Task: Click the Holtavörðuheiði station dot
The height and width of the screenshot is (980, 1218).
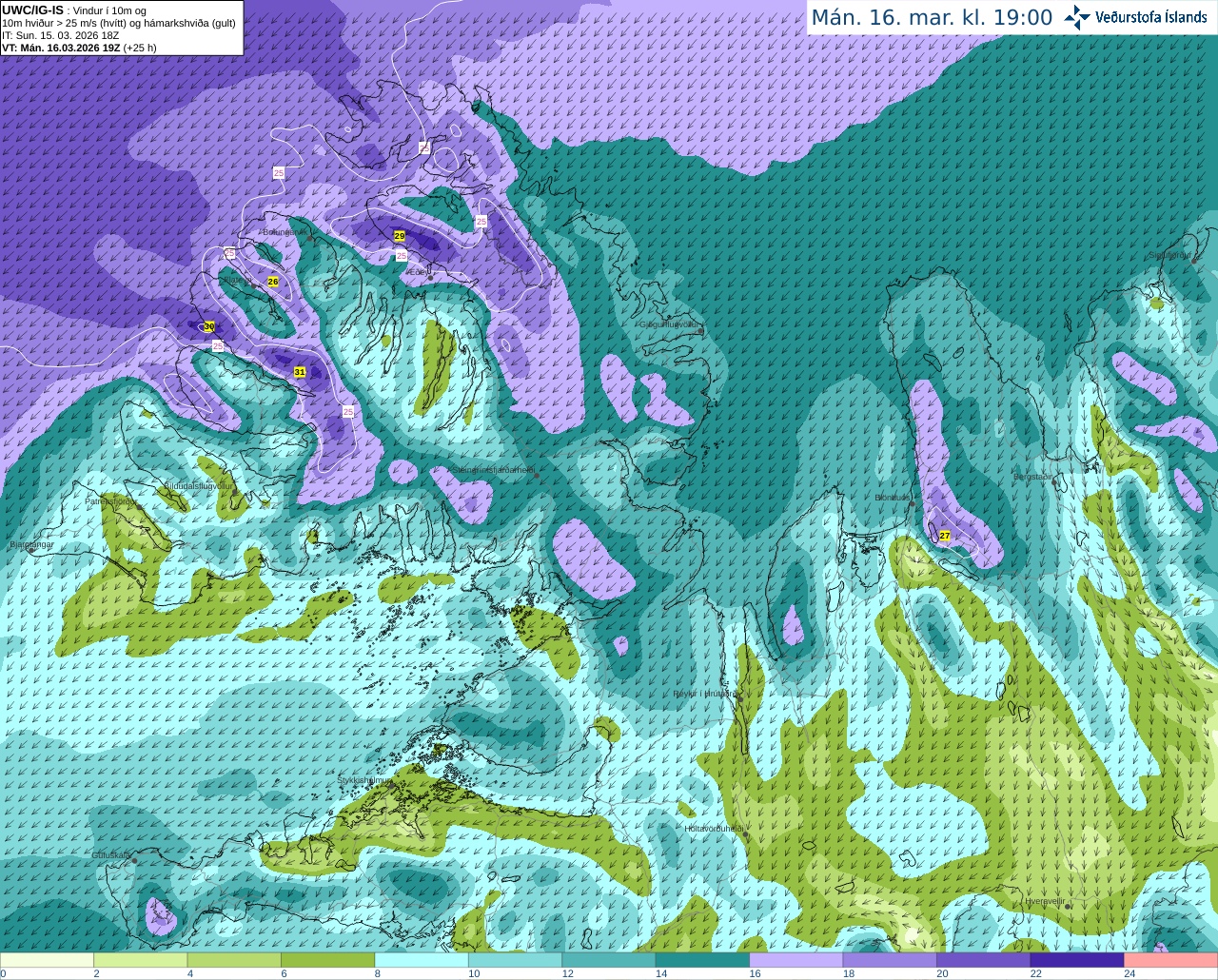Action: click(746, 834)
